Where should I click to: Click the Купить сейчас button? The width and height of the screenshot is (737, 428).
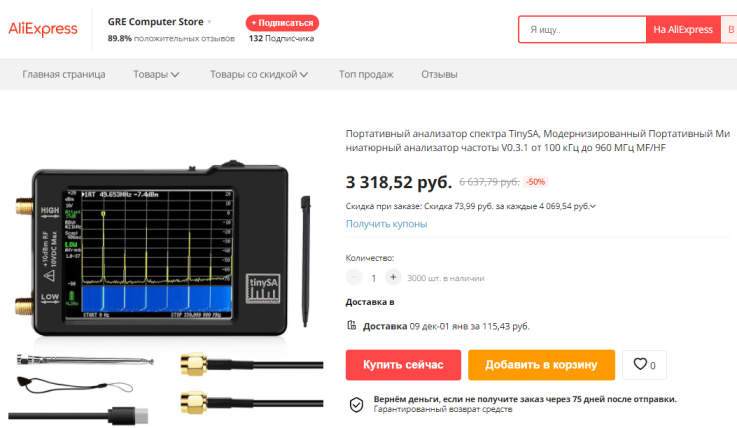403,365
